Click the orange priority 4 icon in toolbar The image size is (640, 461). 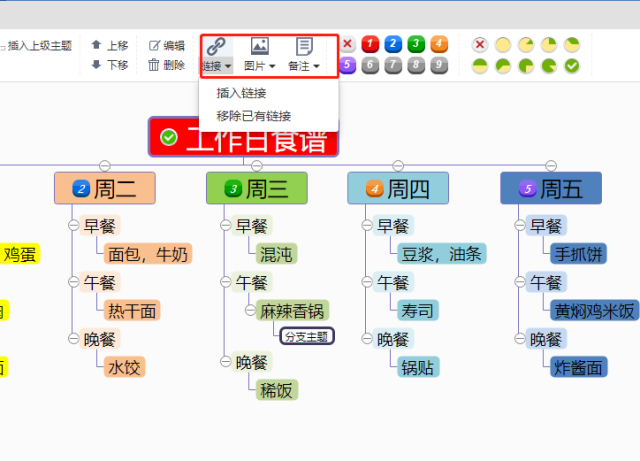coord(439,44)
